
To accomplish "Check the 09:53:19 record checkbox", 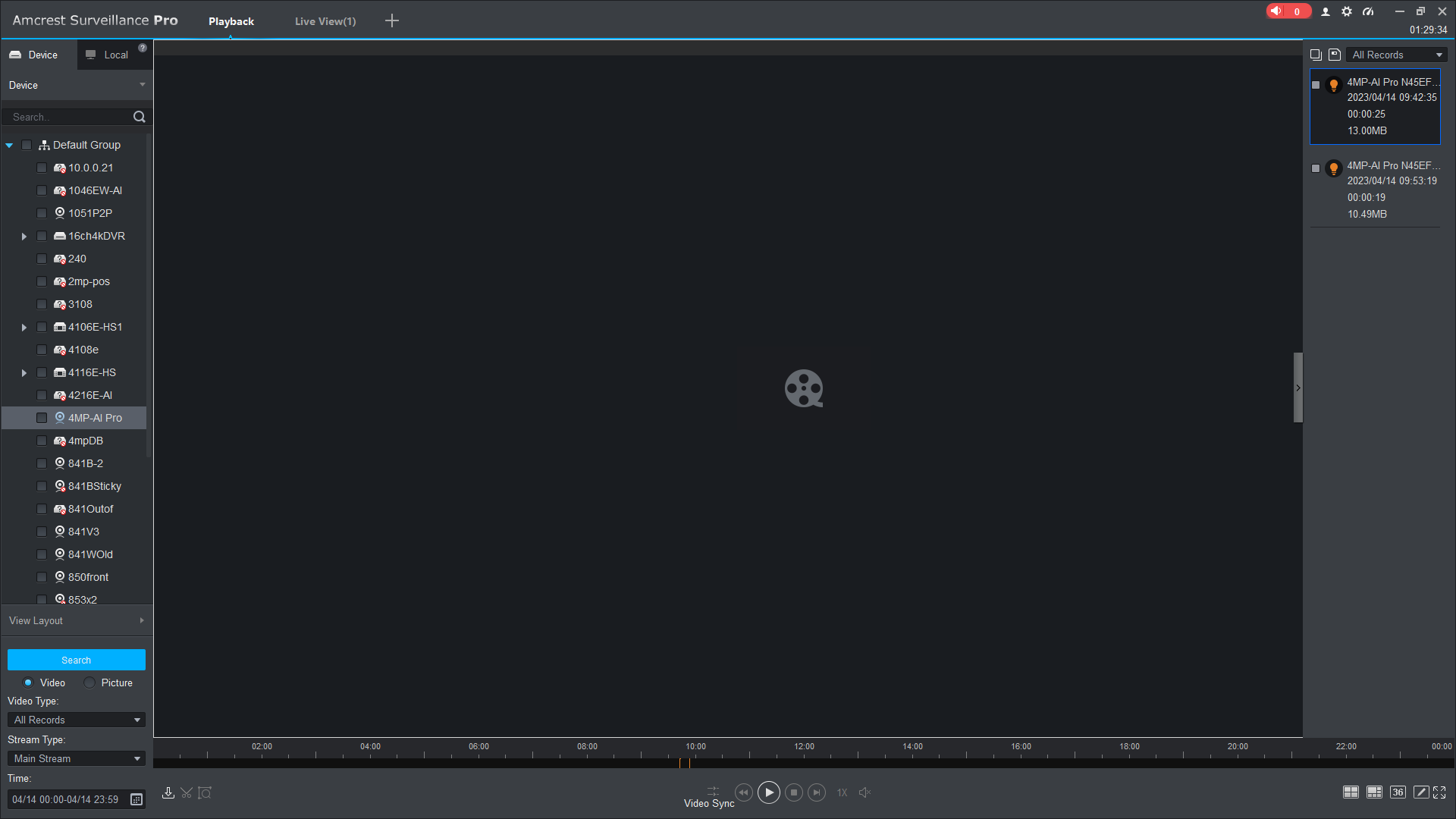I will click(x=1316, y=168).
